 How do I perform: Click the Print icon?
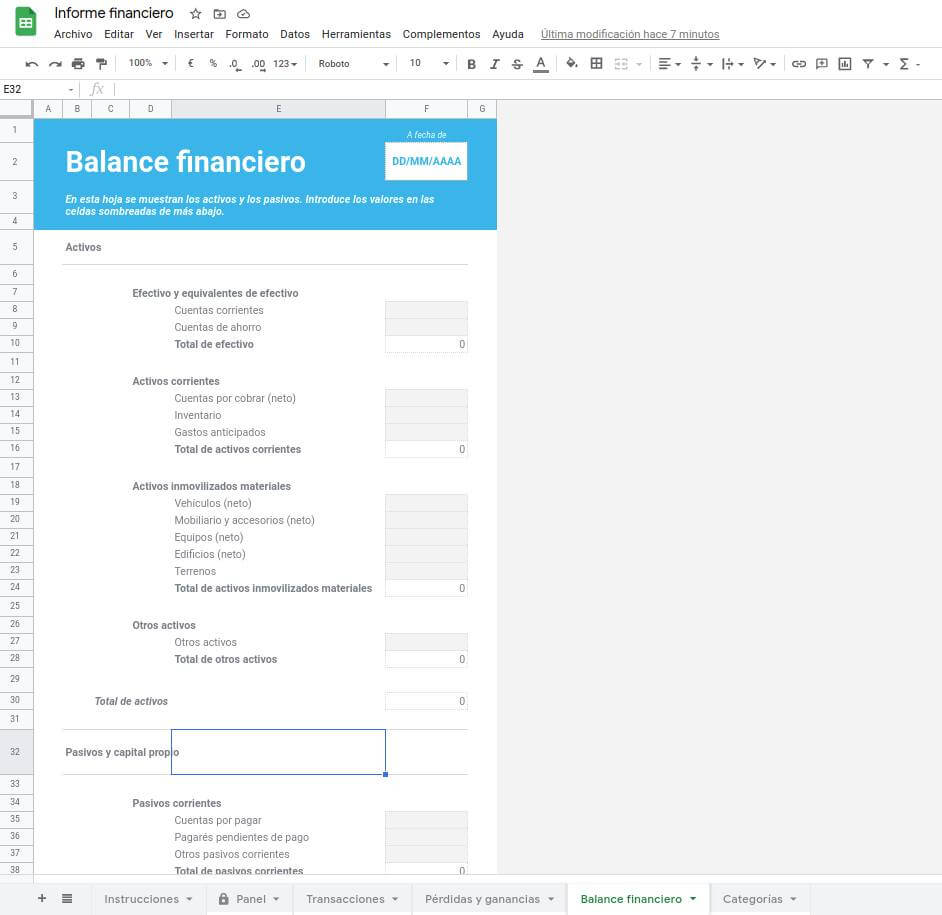click(x=78, y=63)
